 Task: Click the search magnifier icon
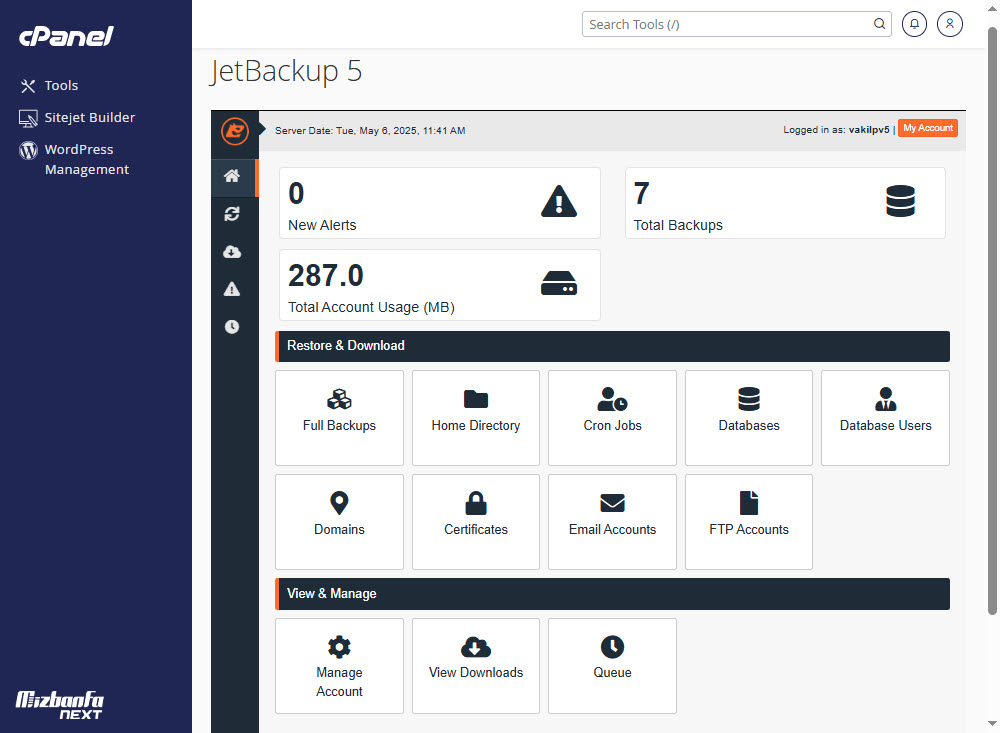tap(879, 24)
